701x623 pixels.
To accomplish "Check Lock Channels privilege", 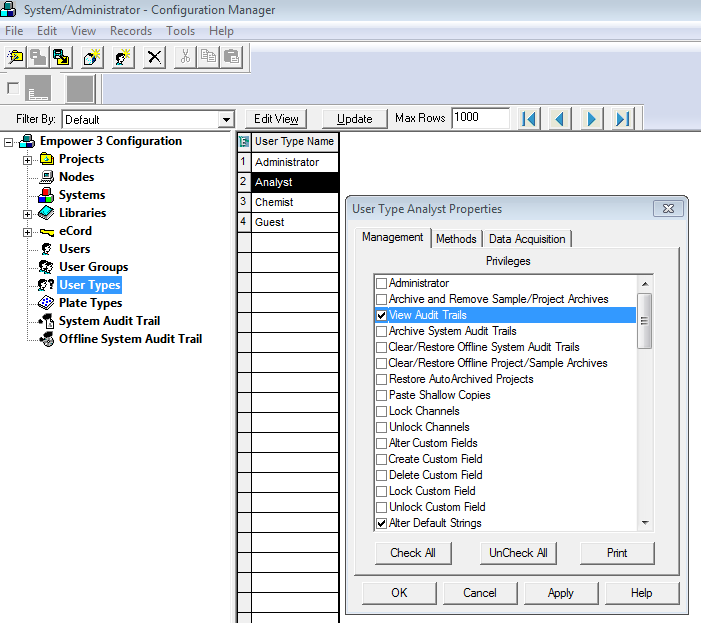I will tap(381, 412).
